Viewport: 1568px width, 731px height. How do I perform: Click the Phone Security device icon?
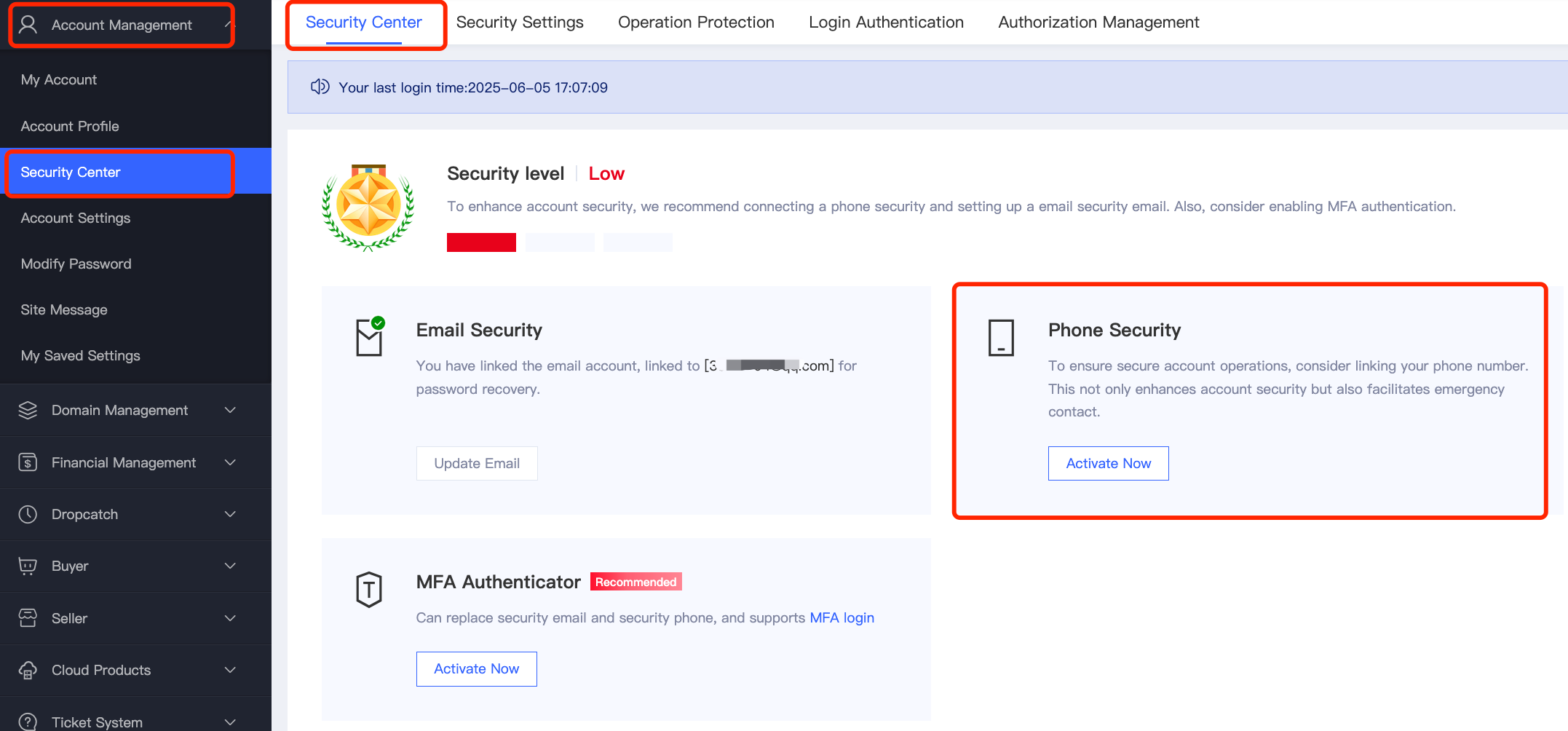(x=1001, y=338)
